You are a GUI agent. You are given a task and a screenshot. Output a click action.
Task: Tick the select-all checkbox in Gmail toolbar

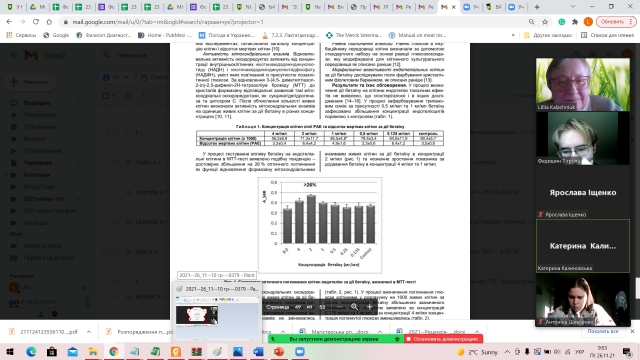(106, 96)
